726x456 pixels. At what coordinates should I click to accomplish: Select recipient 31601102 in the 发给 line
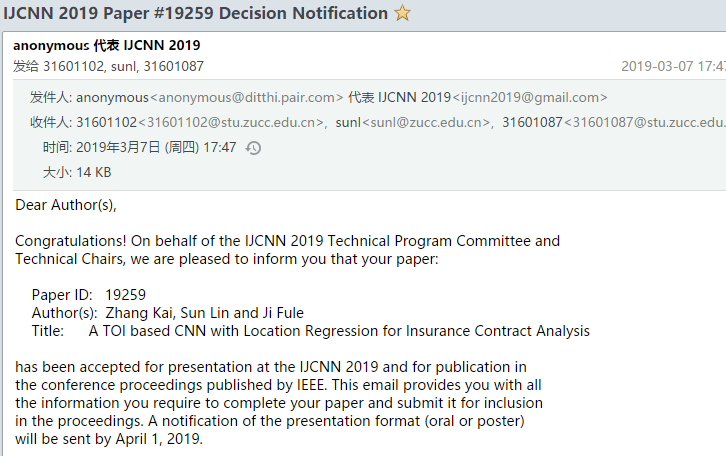tap(74, 66)
